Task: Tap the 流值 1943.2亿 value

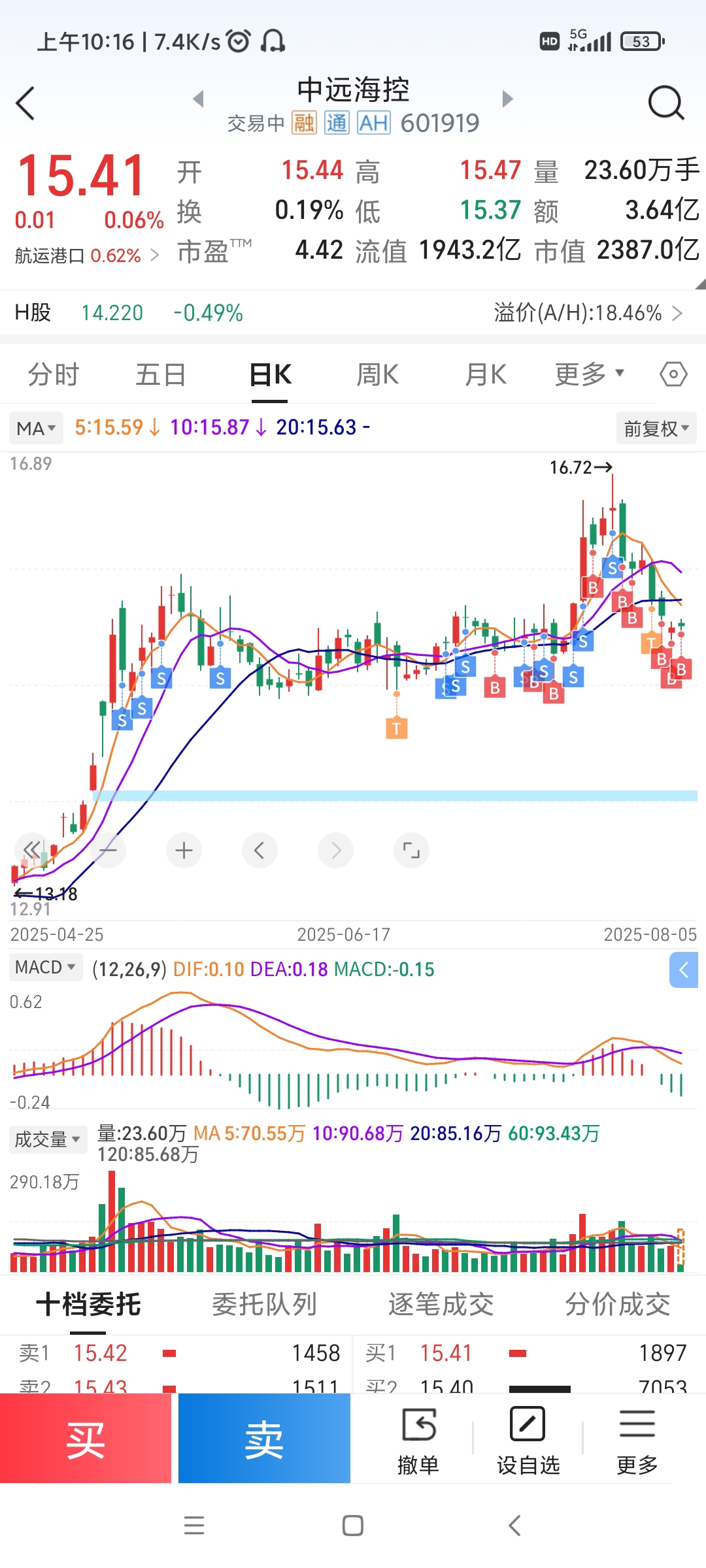Action: tap(470, 250)
